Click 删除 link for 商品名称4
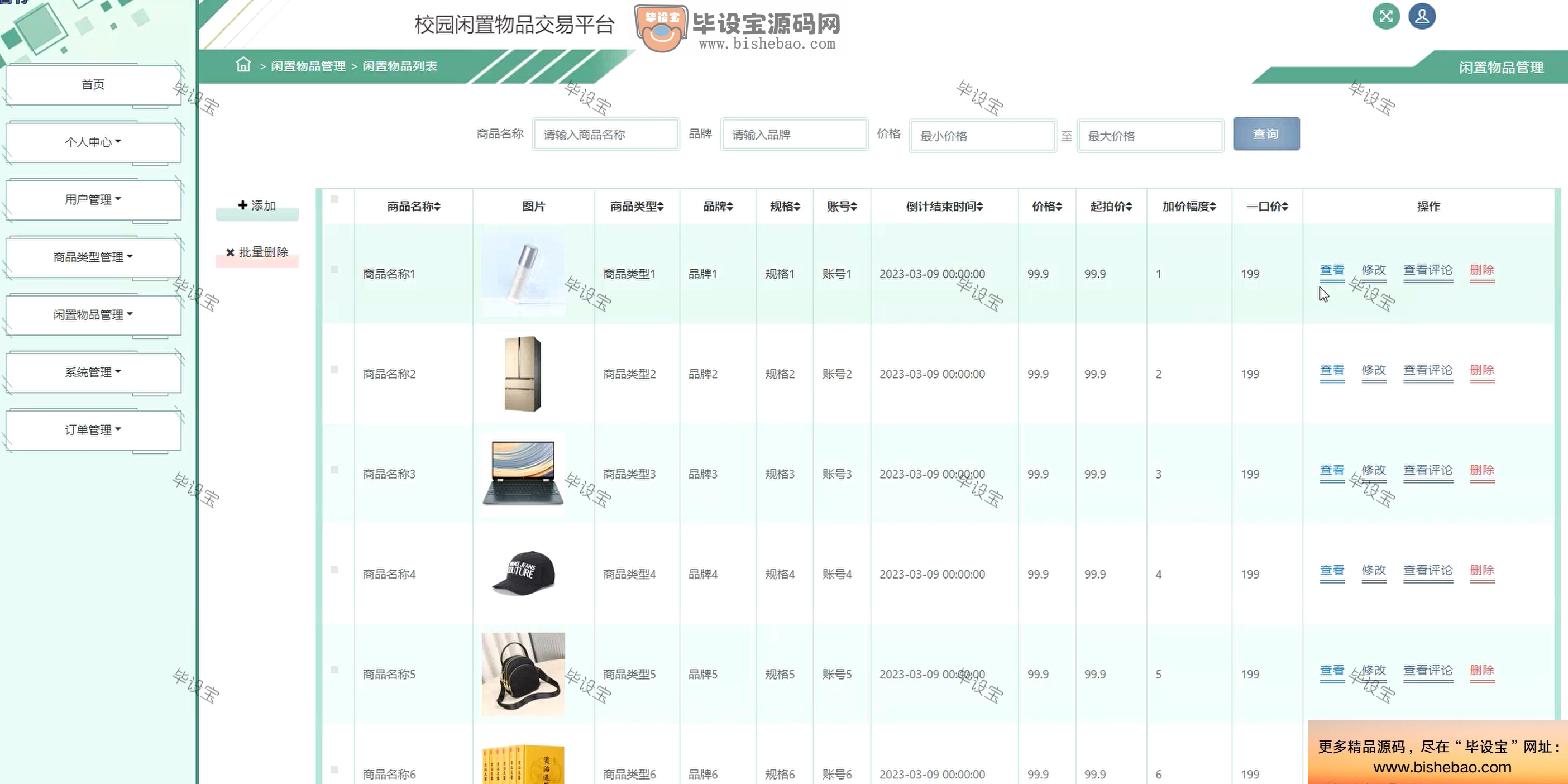 coord(1482,571)
